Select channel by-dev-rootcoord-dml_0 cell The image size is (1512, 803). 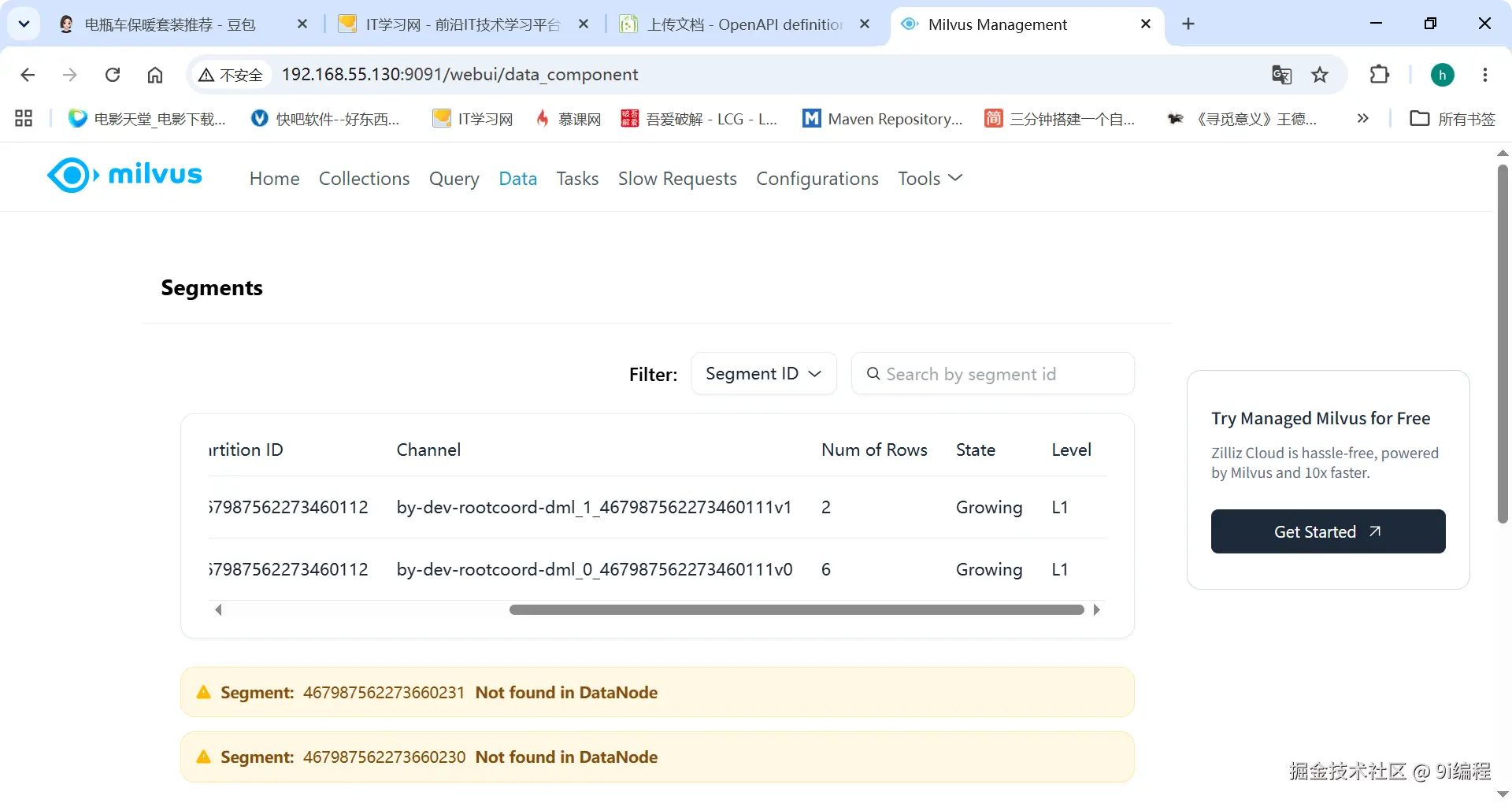(x=594, y=569)
